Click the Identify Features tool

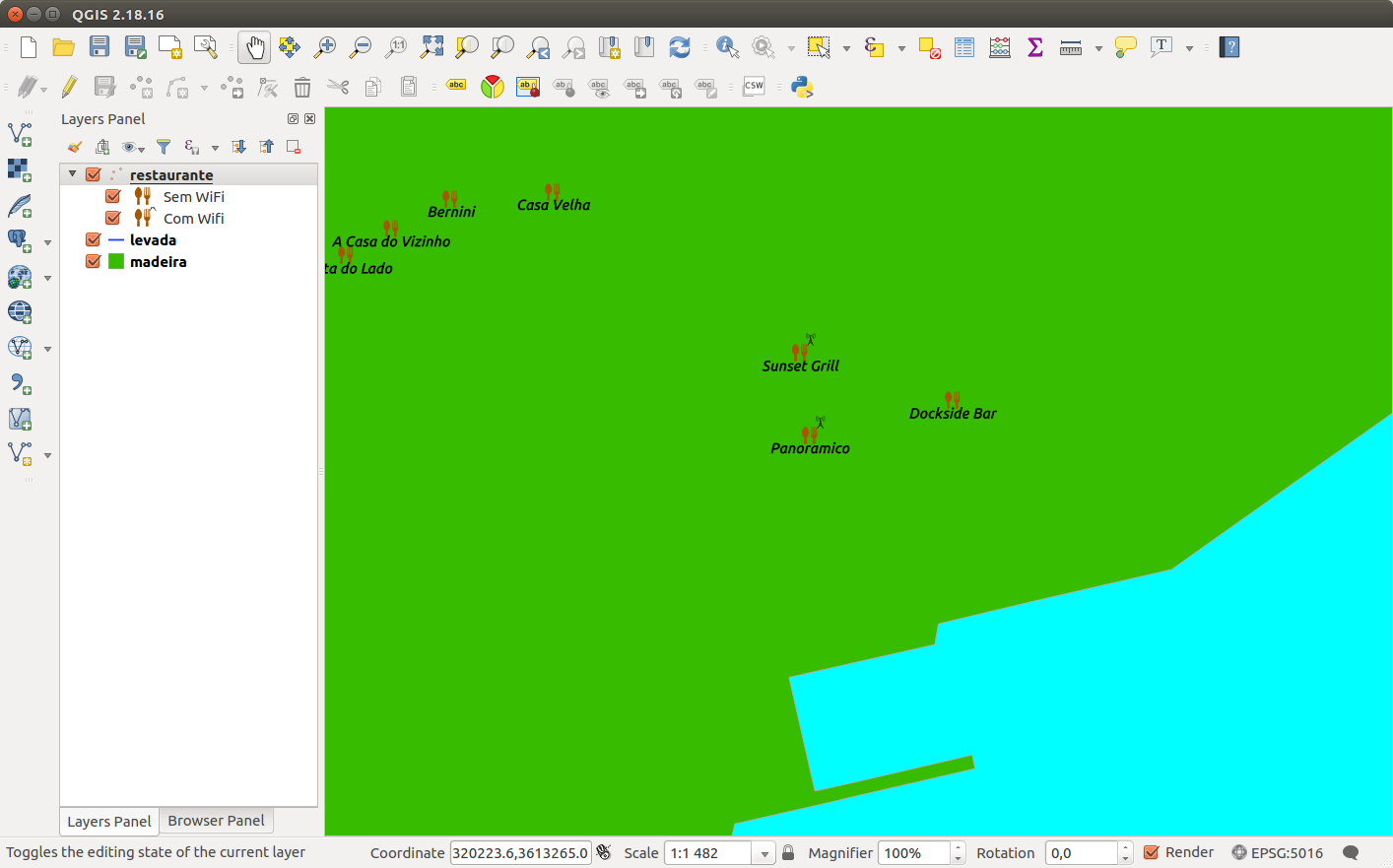[727, 47]
